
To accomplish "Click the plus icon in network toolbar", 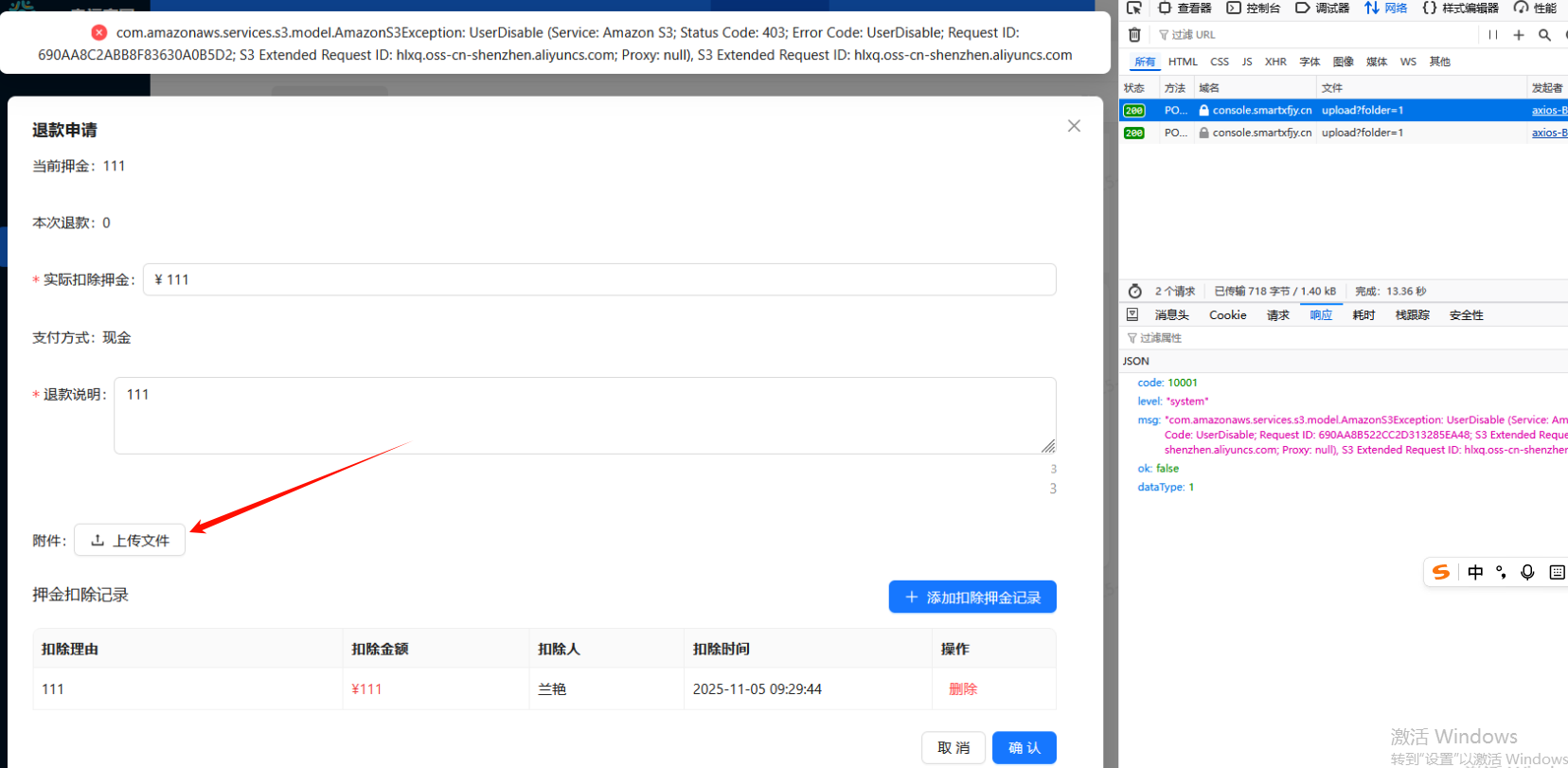I will [1519, 35].
